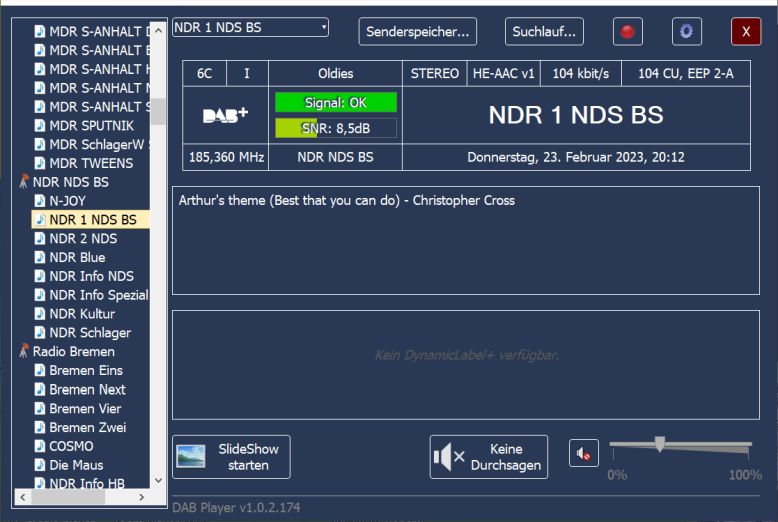The width and height of the screenshot is (778, 522).
Task: Select the highlighted NDR 1 NDS BS station
Action: (92, 220)
